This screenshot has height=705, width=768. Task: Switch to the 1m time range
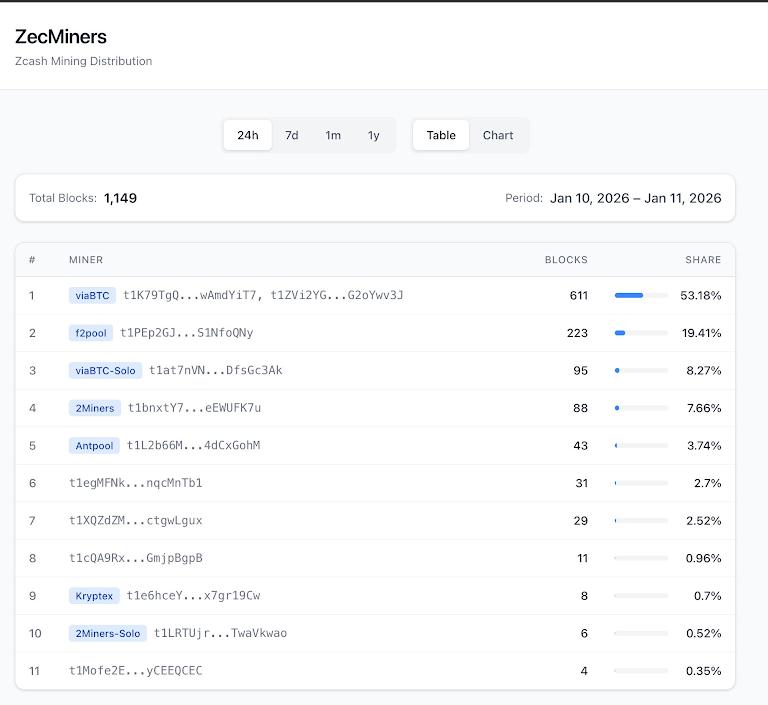click(333, 135)
